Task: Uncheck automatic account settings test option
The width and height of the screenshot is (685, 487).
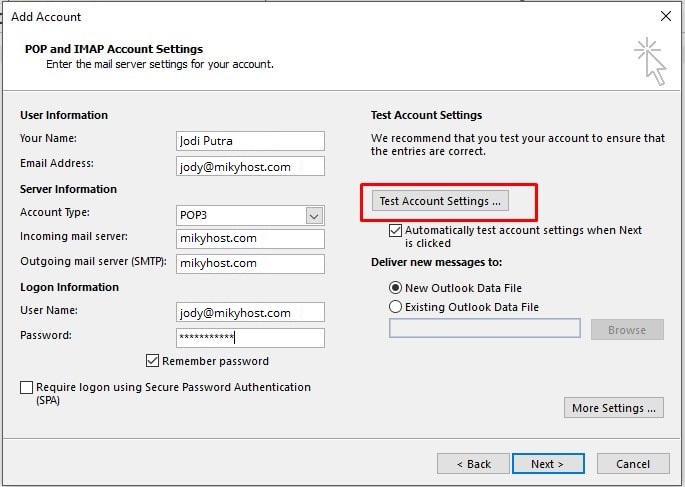Action: click(395, 230)
